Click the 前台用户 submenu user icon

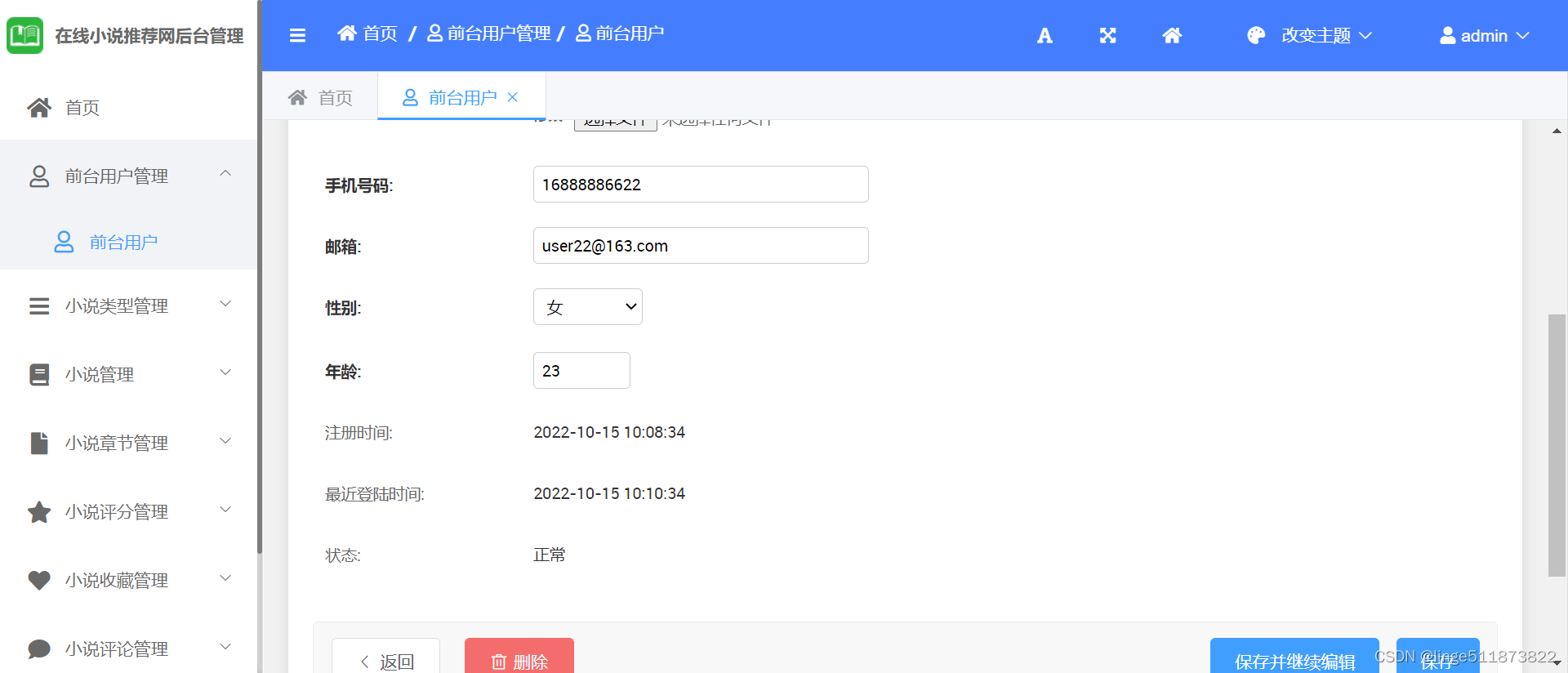(x=64, y=242)
